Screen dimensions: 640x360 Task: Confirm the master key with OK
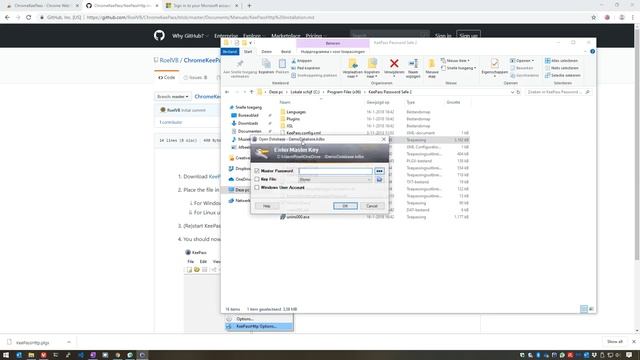[x=345, y=206]
